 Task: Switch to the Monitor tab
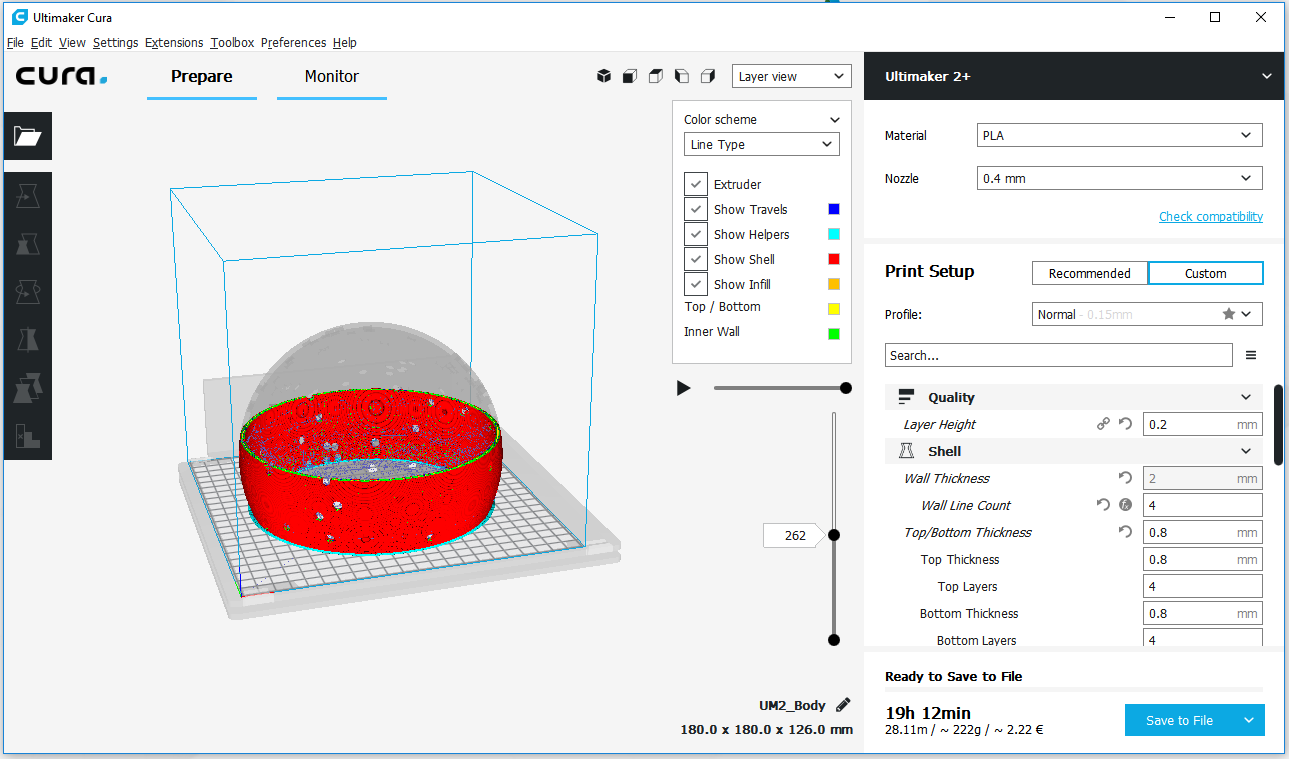[331, 76]
